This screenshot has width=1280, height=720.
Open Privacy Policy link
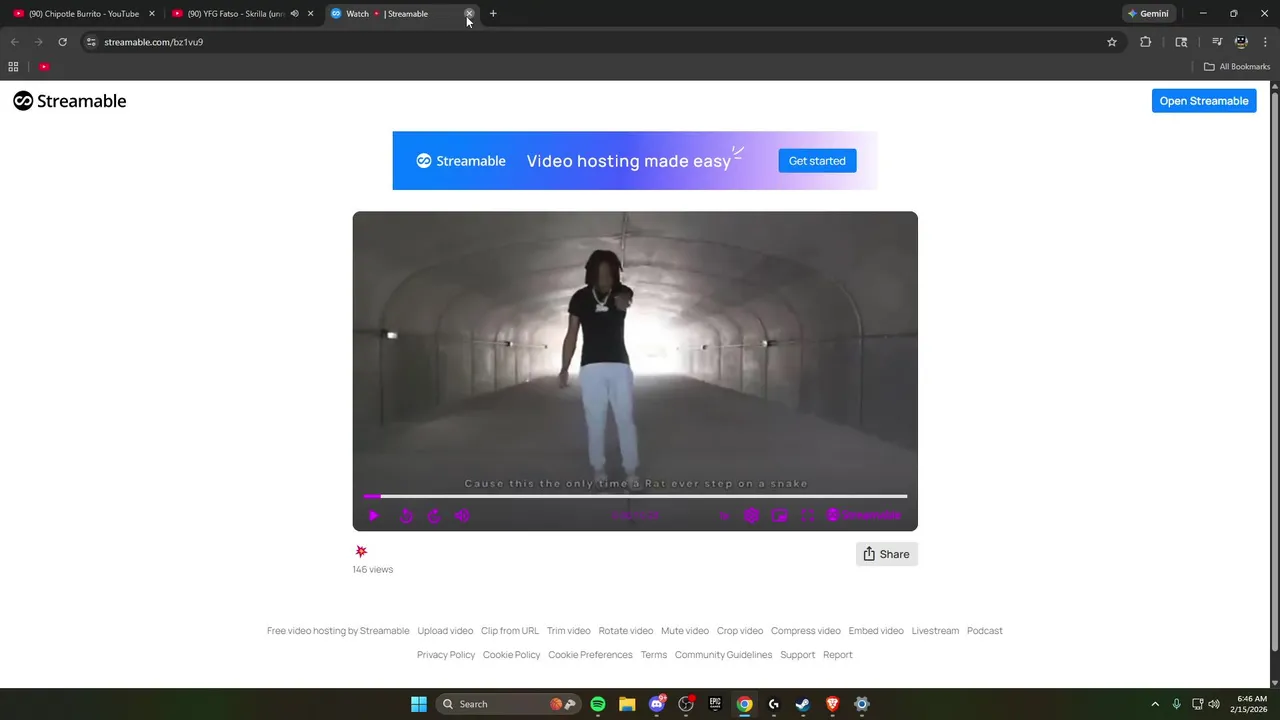pos(446,655)
